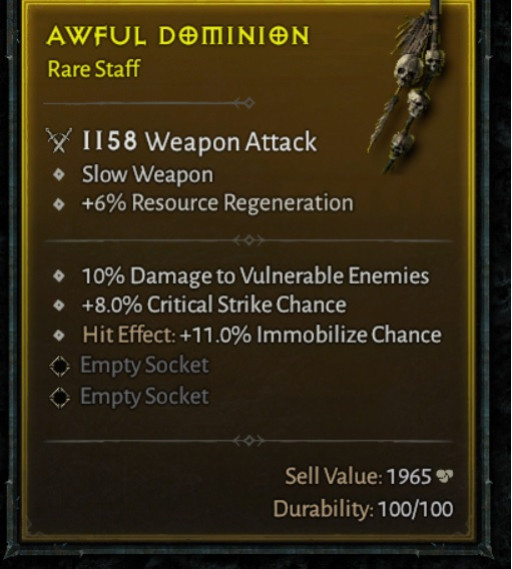This screenshot has width=512, height=569.
Task: Click the crossed swords Weapon Attack icon
Action: coord(59,140)
